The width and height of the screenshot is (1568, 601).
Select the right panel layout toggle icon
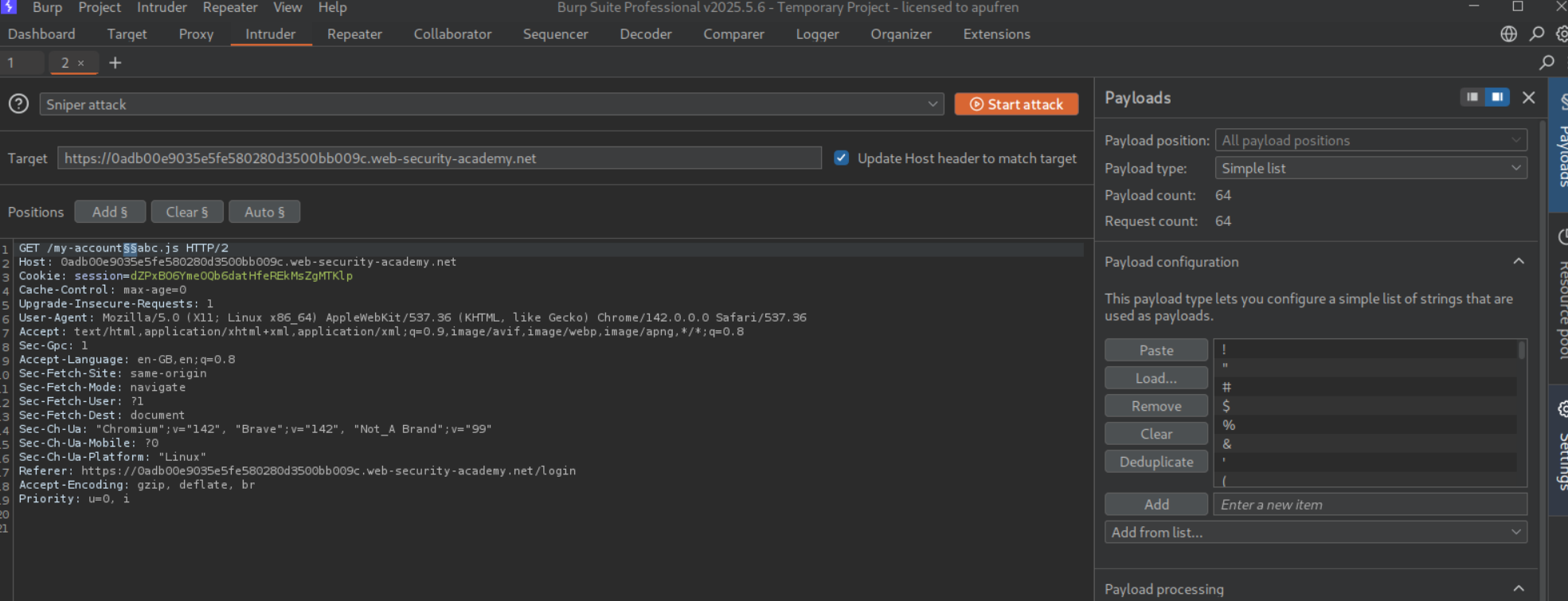click(x=1497, y=97)
